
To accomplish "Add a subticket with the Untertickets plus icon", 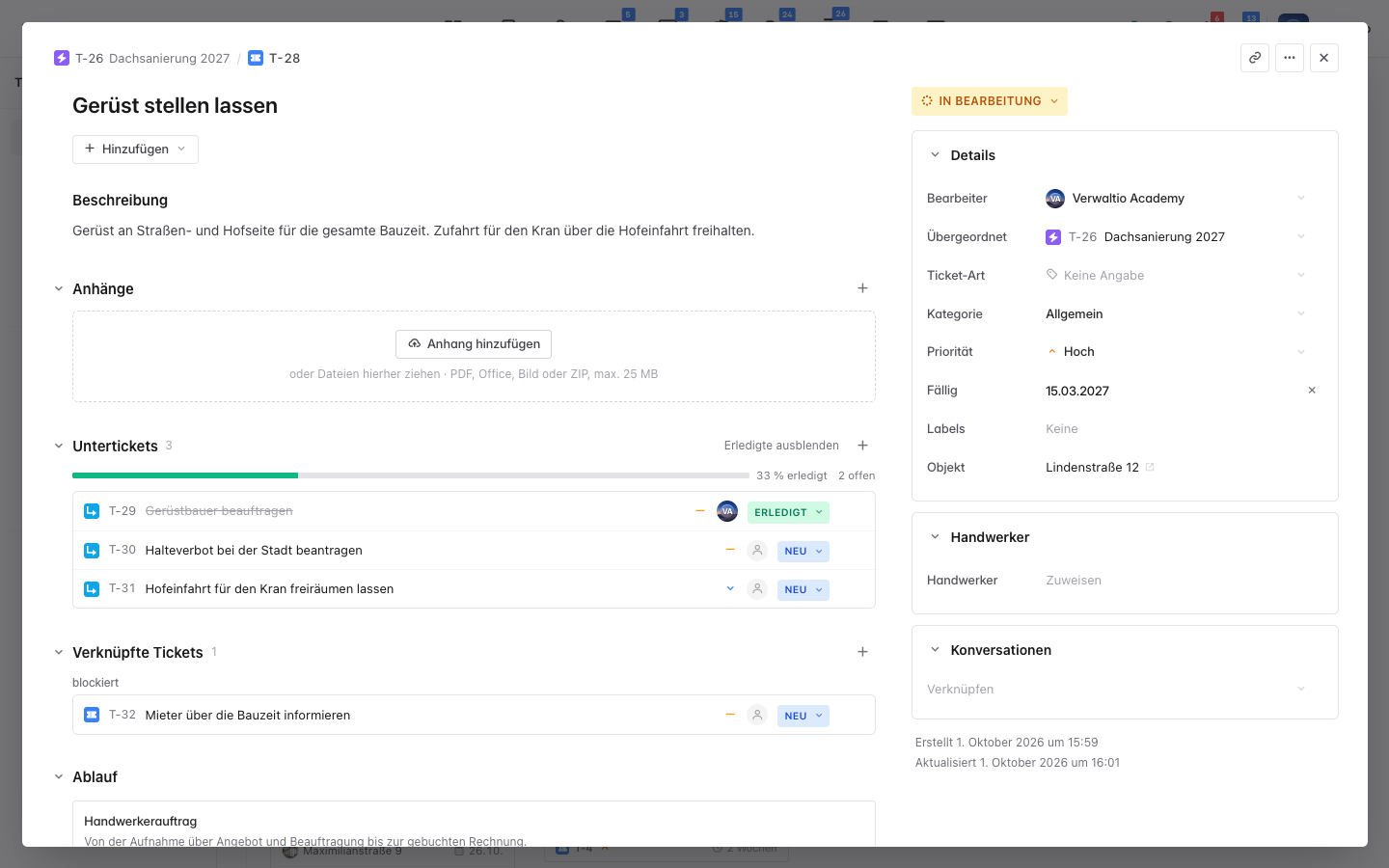I will (x=863, y=446).
